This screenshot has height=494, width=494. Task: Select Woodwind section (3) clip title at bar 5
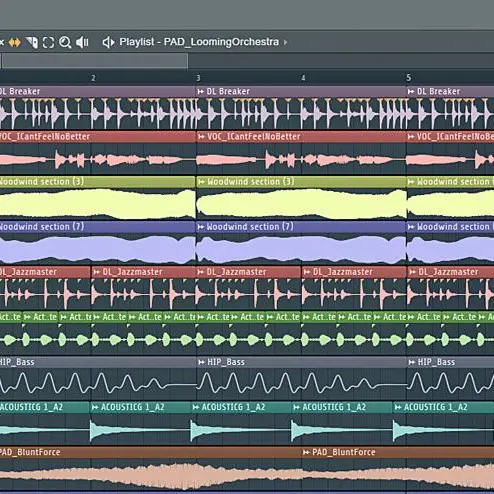pos(455,182)
